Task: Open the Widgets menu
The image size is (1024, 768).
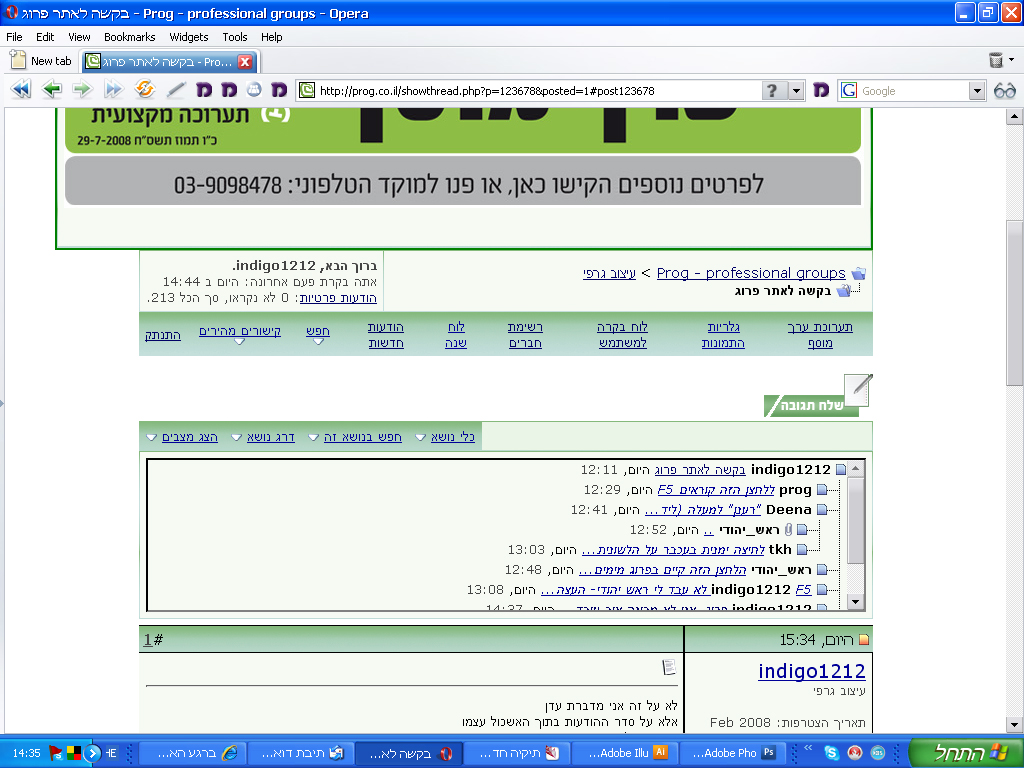Action: point(189,37)
